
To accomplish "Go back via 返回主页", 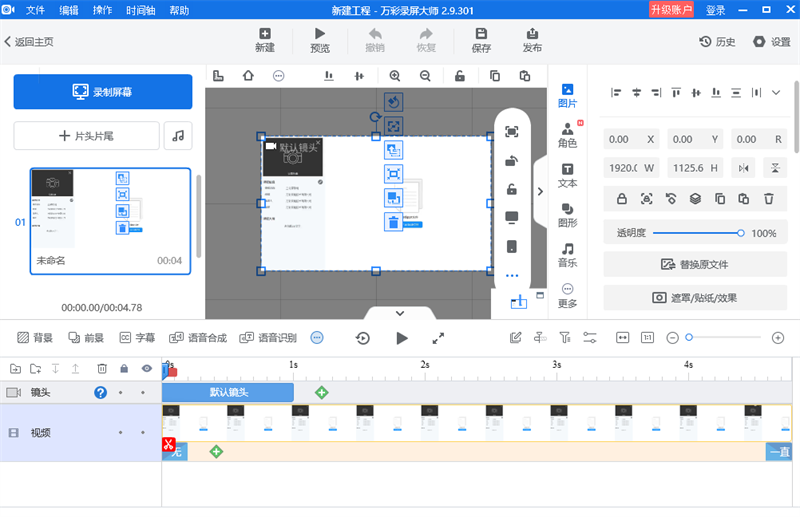I will click(29, 42).
